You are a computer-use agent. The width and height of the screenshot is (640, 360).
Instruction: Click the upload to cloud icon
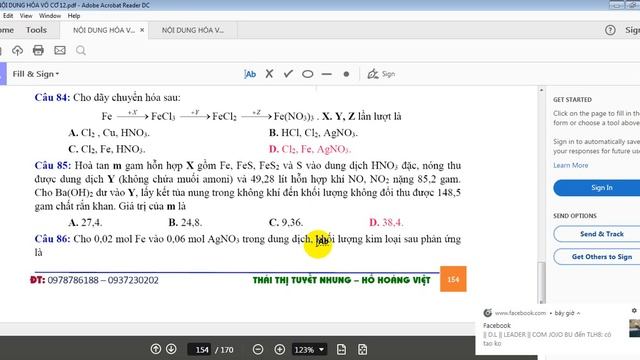17,50
